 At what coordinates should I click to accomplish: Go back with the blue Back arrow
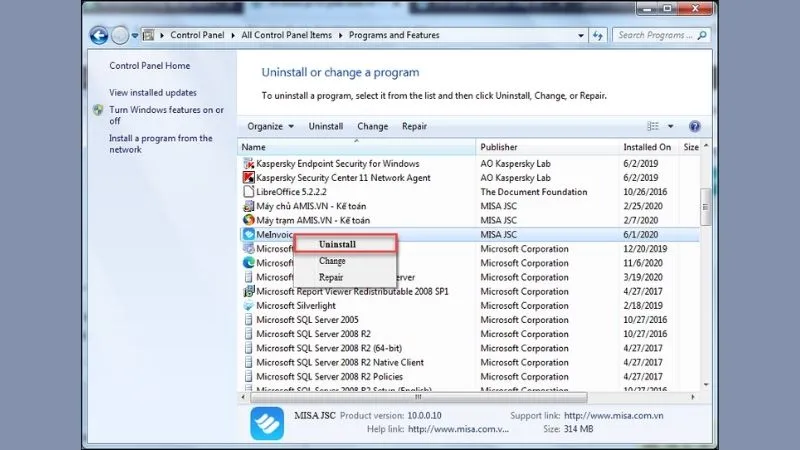99,35
